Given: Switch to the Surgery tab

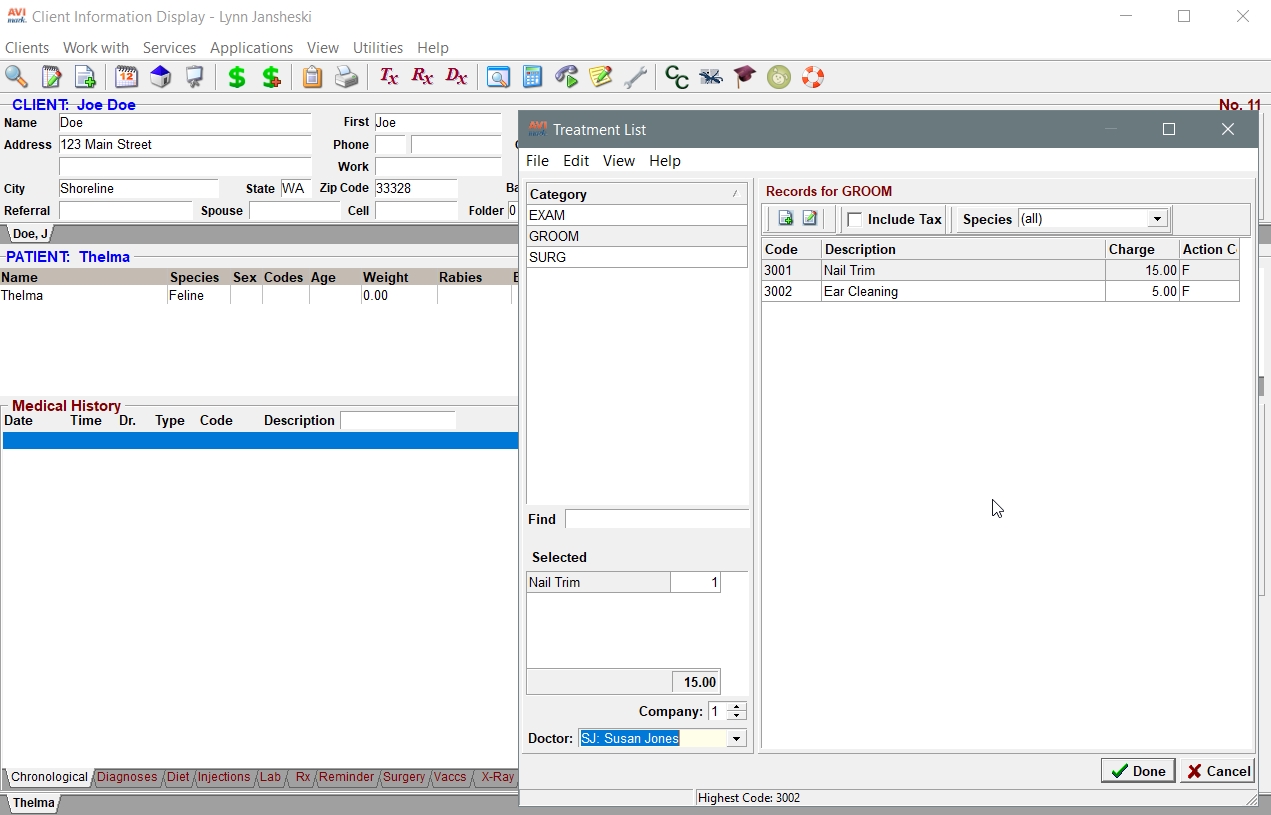Looking at the screenshot, I should pyautogui.click(x=404, y=777).
